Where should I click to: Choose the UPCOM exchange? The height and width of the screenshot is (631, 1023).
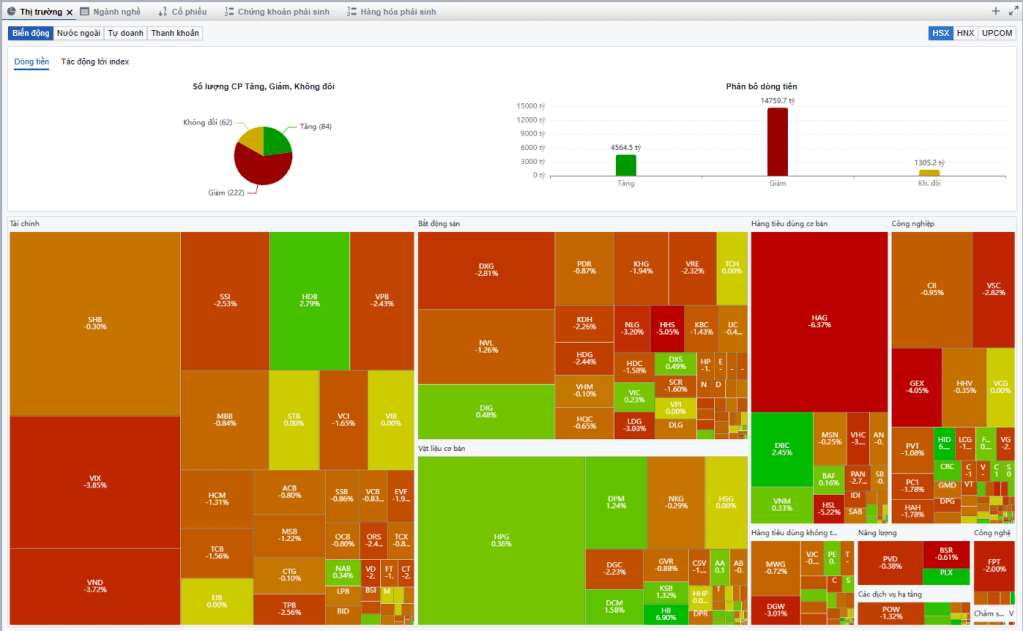click(997, 33)
